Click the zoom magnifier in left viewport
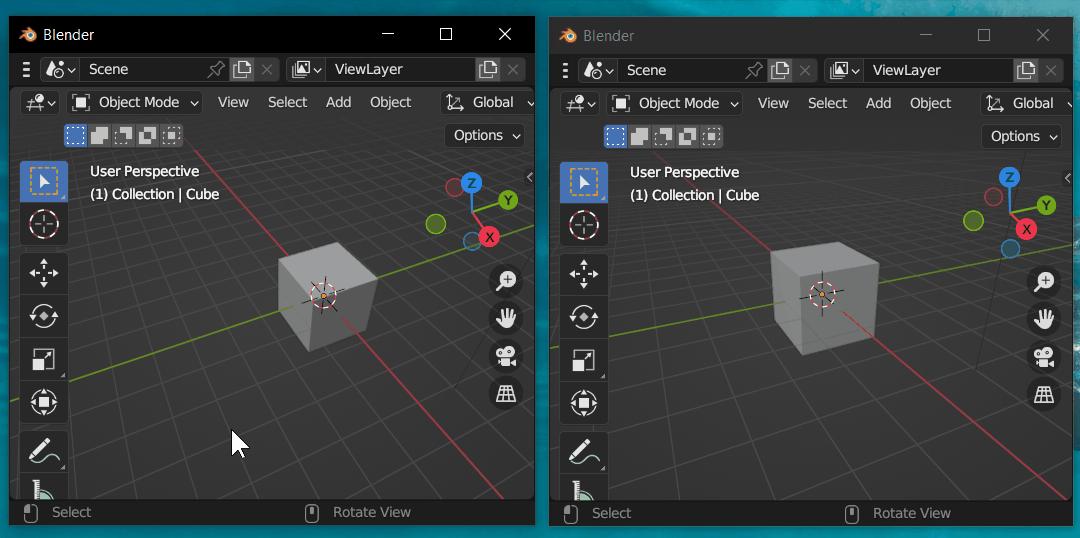The height and width of the screenshot is (538, 1080). point(506,280)
